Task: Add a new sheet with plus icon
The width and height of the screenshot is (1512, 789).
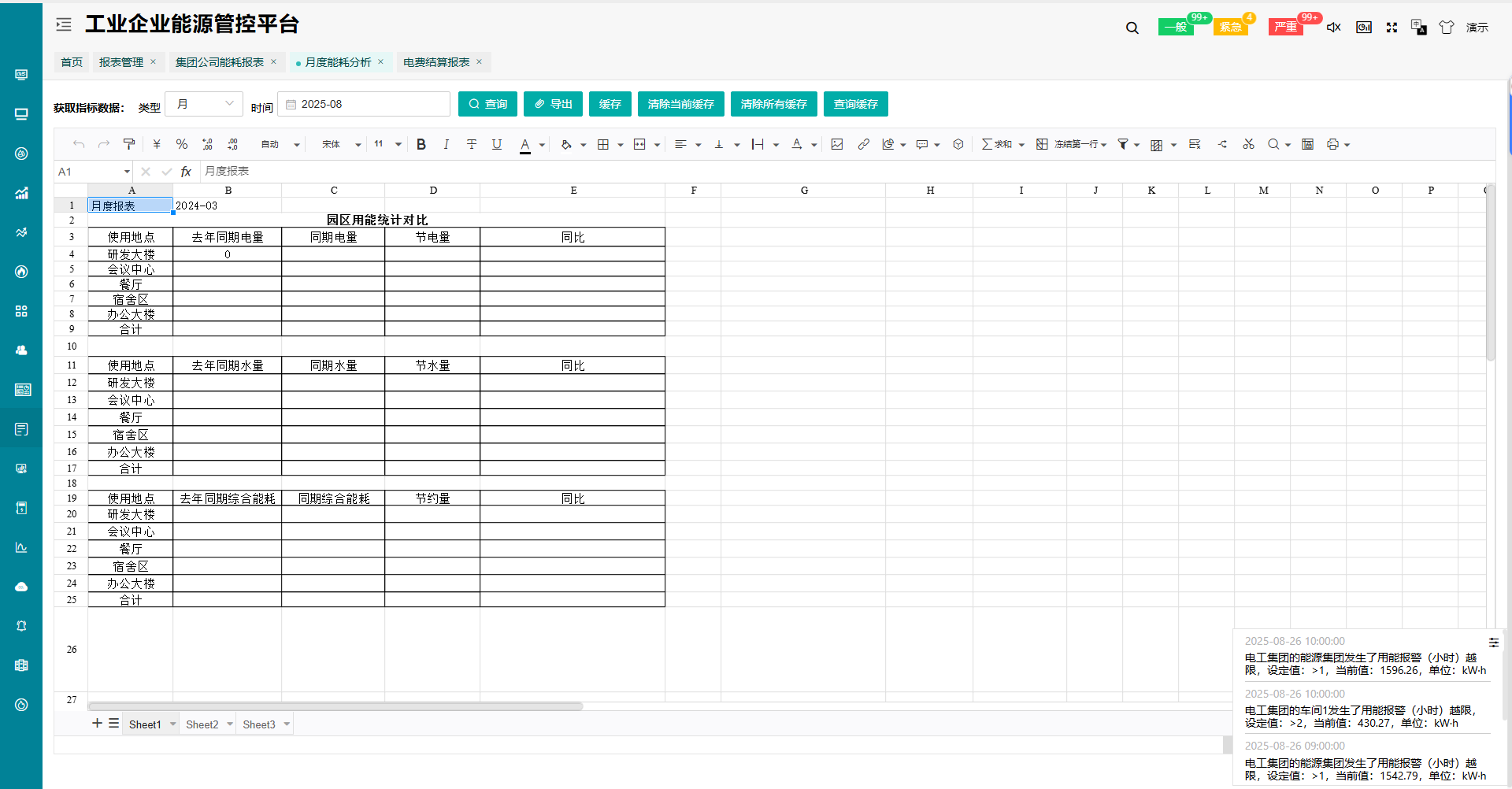Action: (97, 724)
